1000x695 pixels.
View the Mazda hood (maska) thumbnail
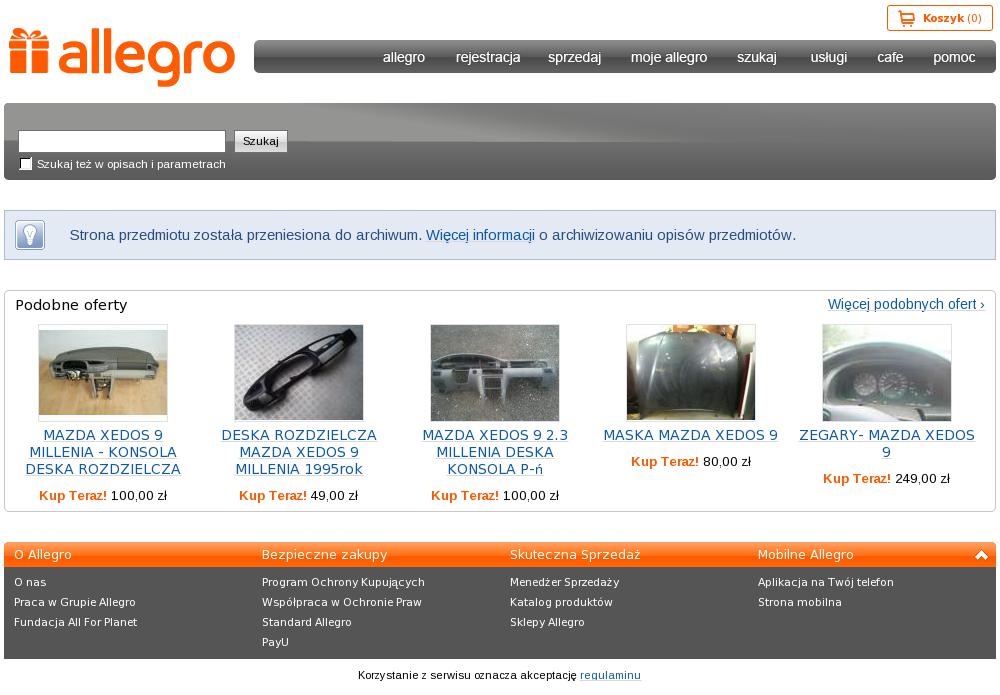click(691, 372)
